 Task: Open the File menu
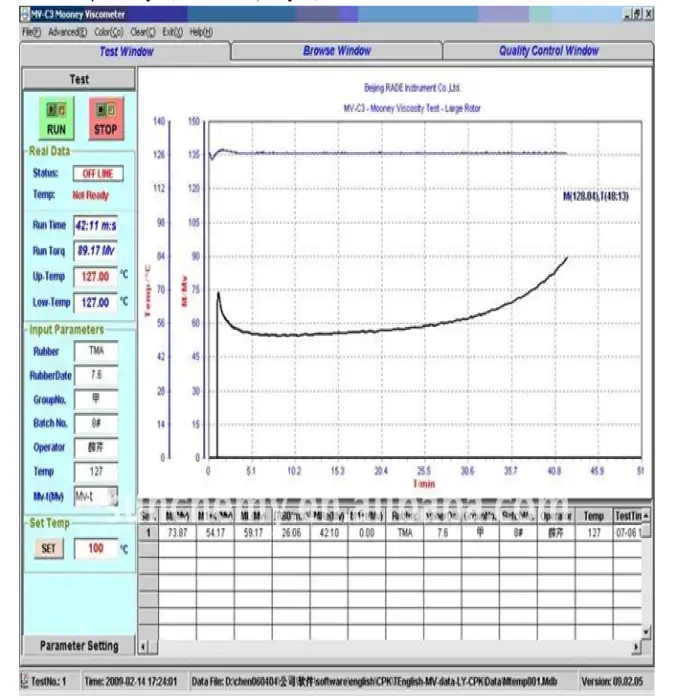(32, 32)
